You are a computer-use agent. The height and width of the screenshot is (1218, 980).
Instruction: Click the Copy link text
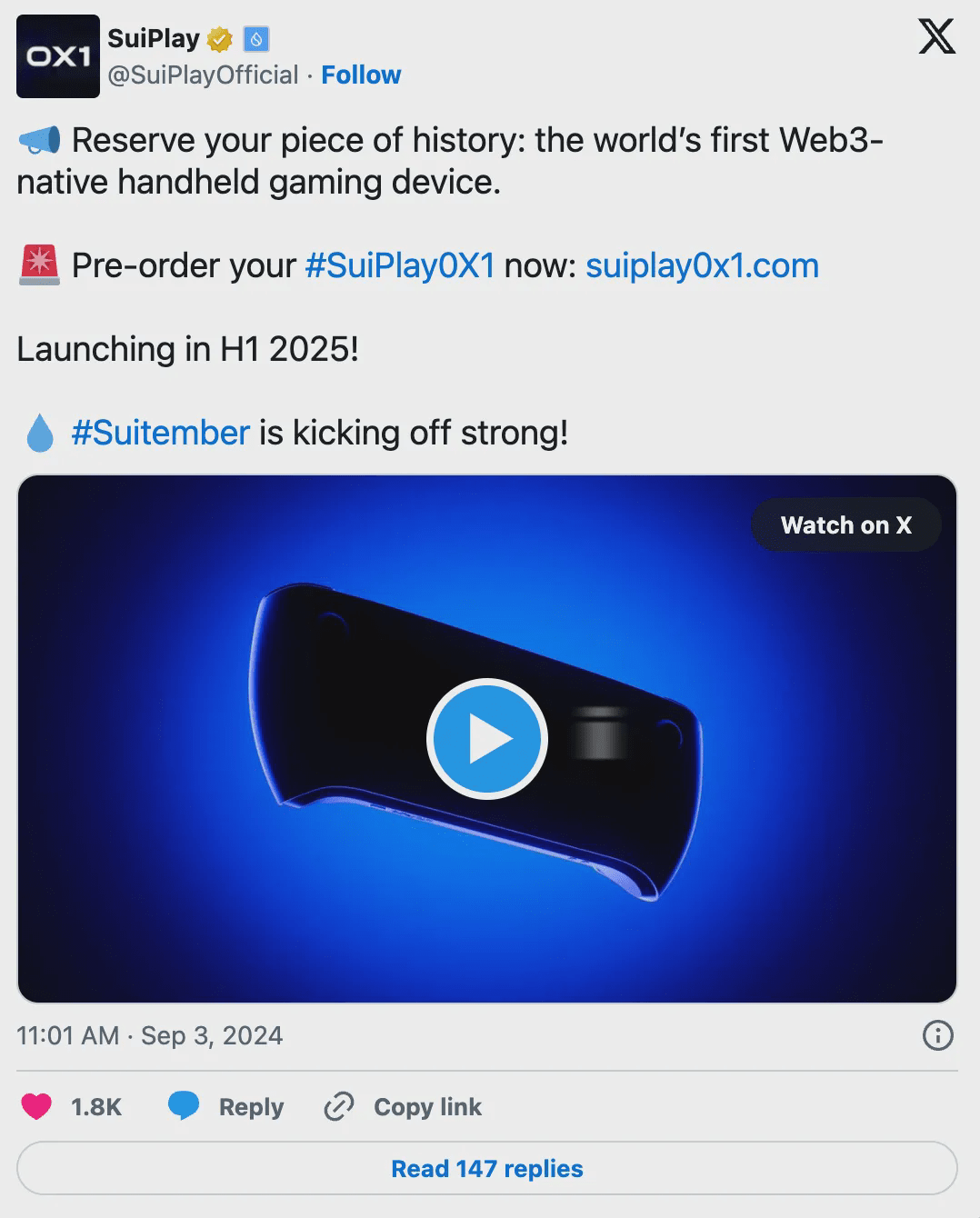(427, 1106)
